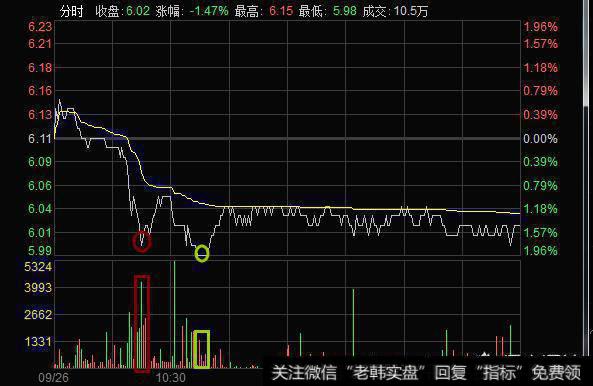
Task: Click the 3993 volume axis label
Action: 38,288
